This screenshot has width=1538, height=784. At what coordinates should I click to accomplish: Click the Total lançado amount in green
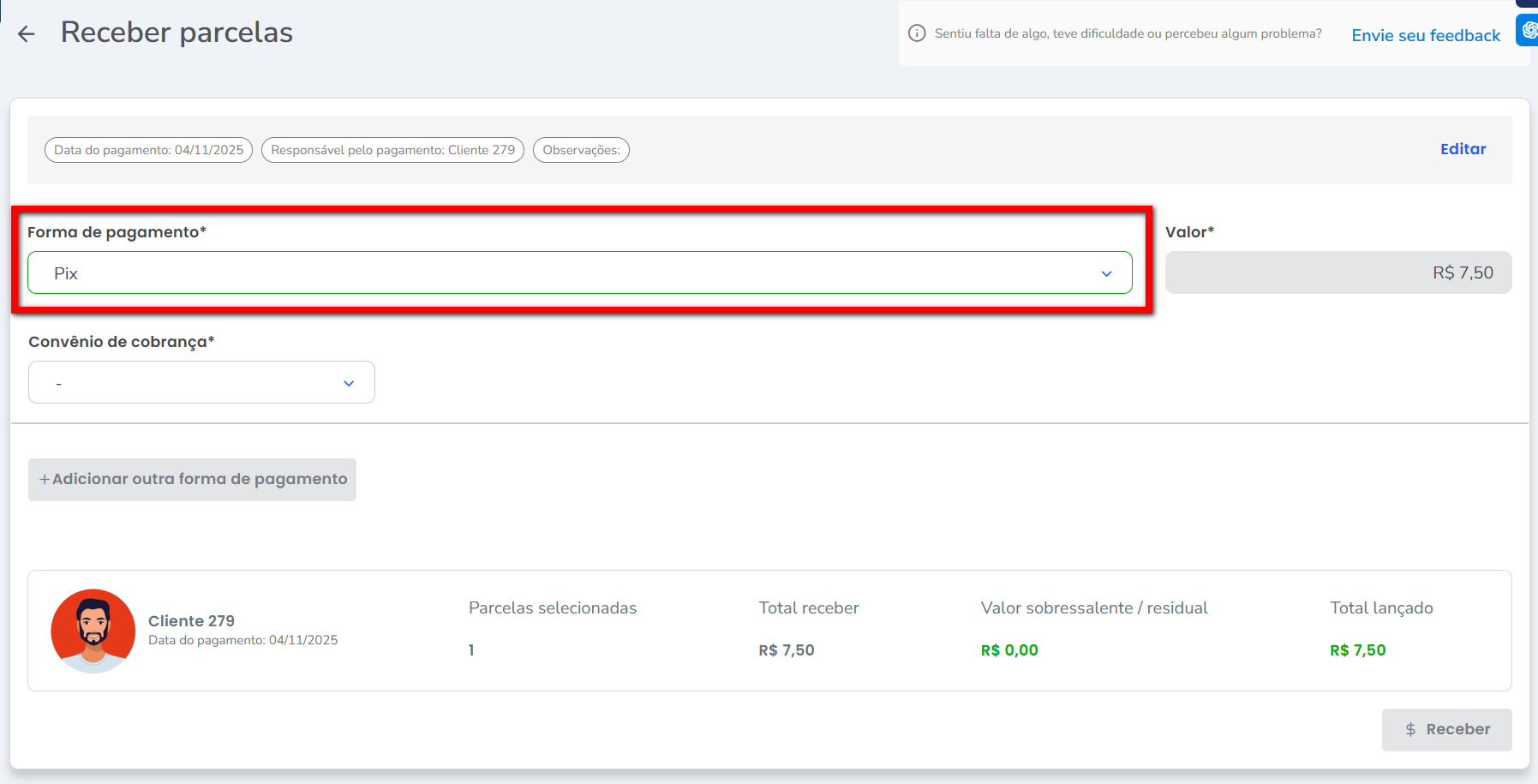[x=1357, y=650]
